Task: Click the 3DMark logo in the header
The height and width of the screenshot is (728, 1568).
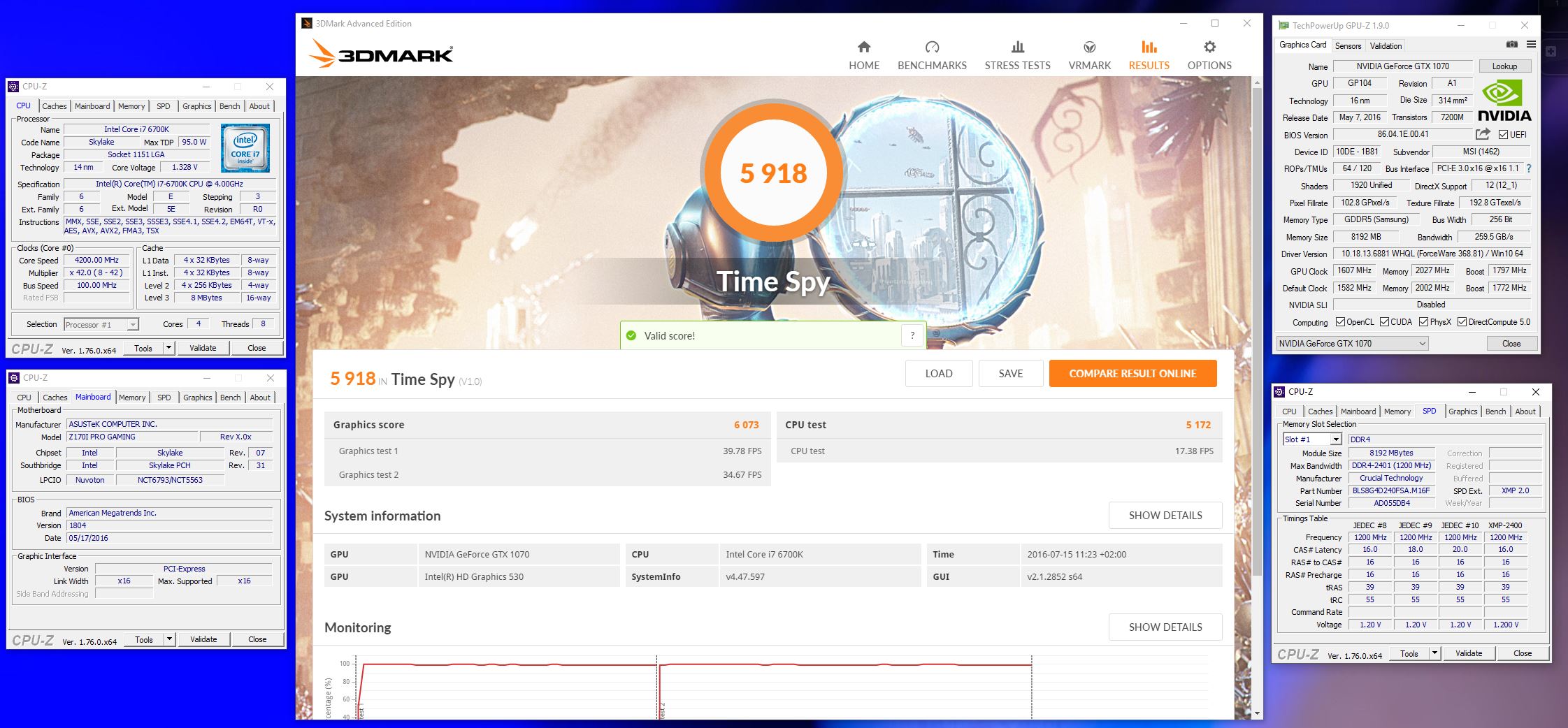Action: tap(381, 53)
